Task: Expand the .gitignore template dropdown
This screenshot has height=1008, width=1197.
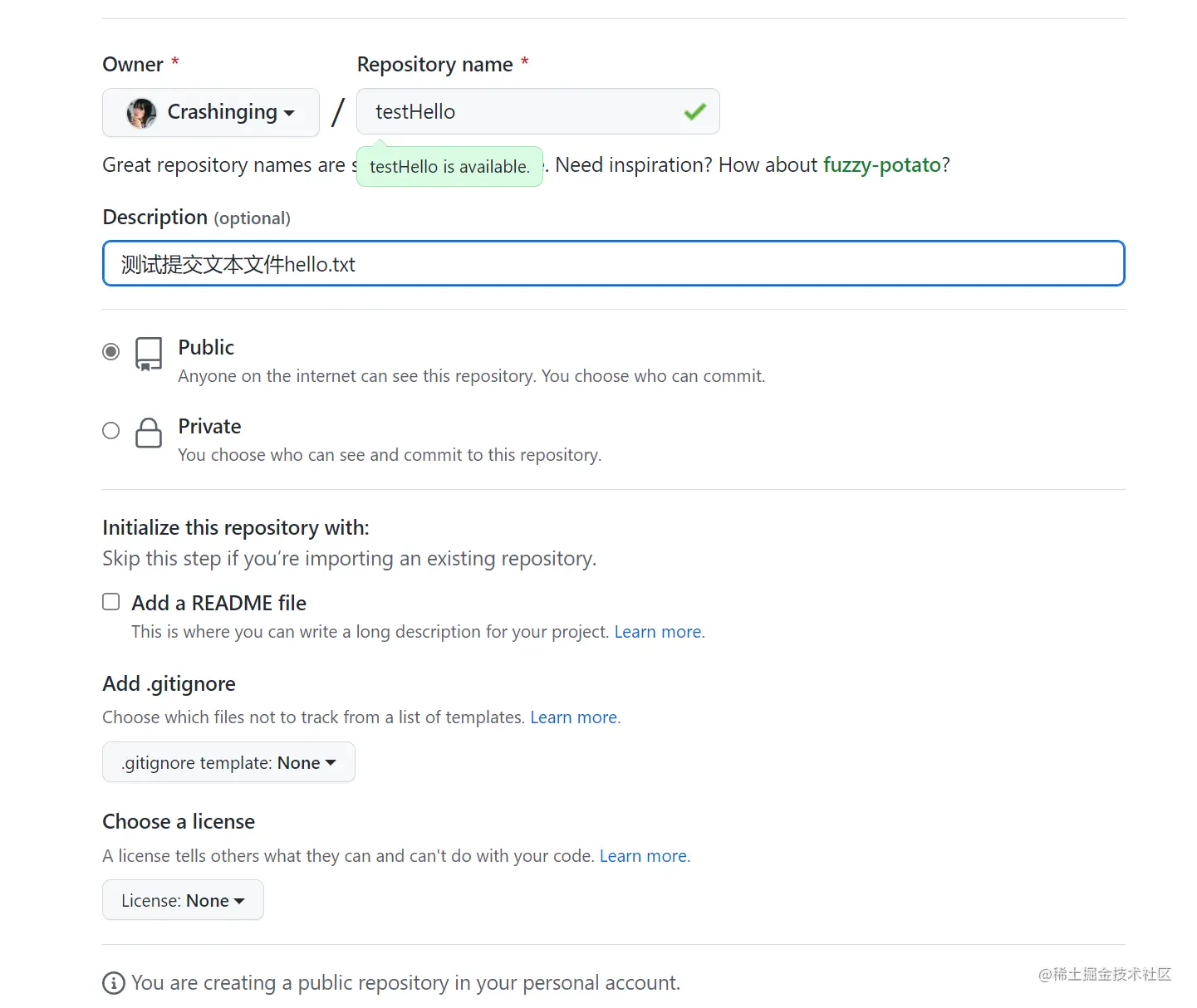Action: (228, 762)
